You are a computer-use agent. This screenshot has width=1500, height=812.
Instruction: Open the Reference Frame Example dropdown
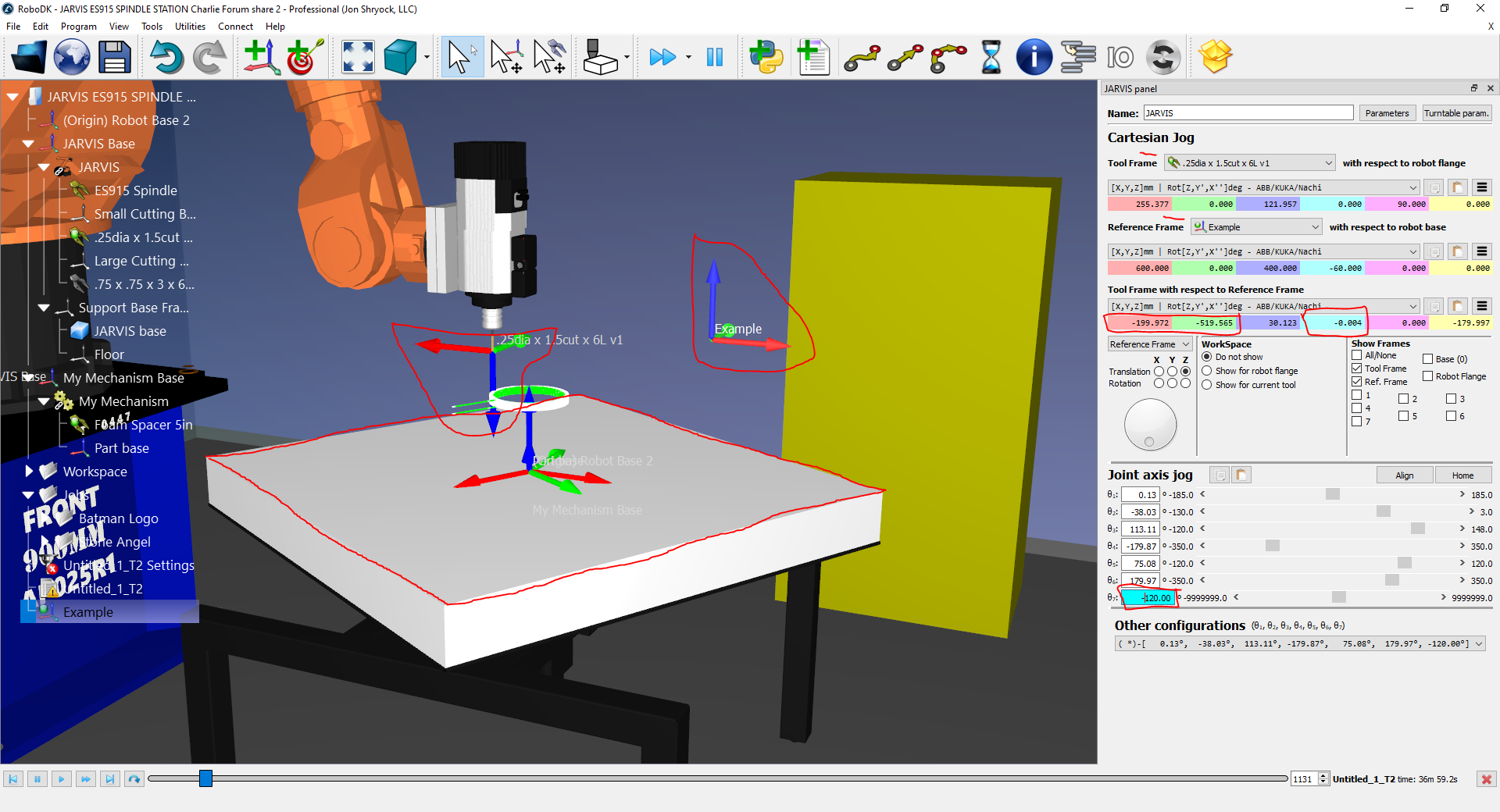1256,227
